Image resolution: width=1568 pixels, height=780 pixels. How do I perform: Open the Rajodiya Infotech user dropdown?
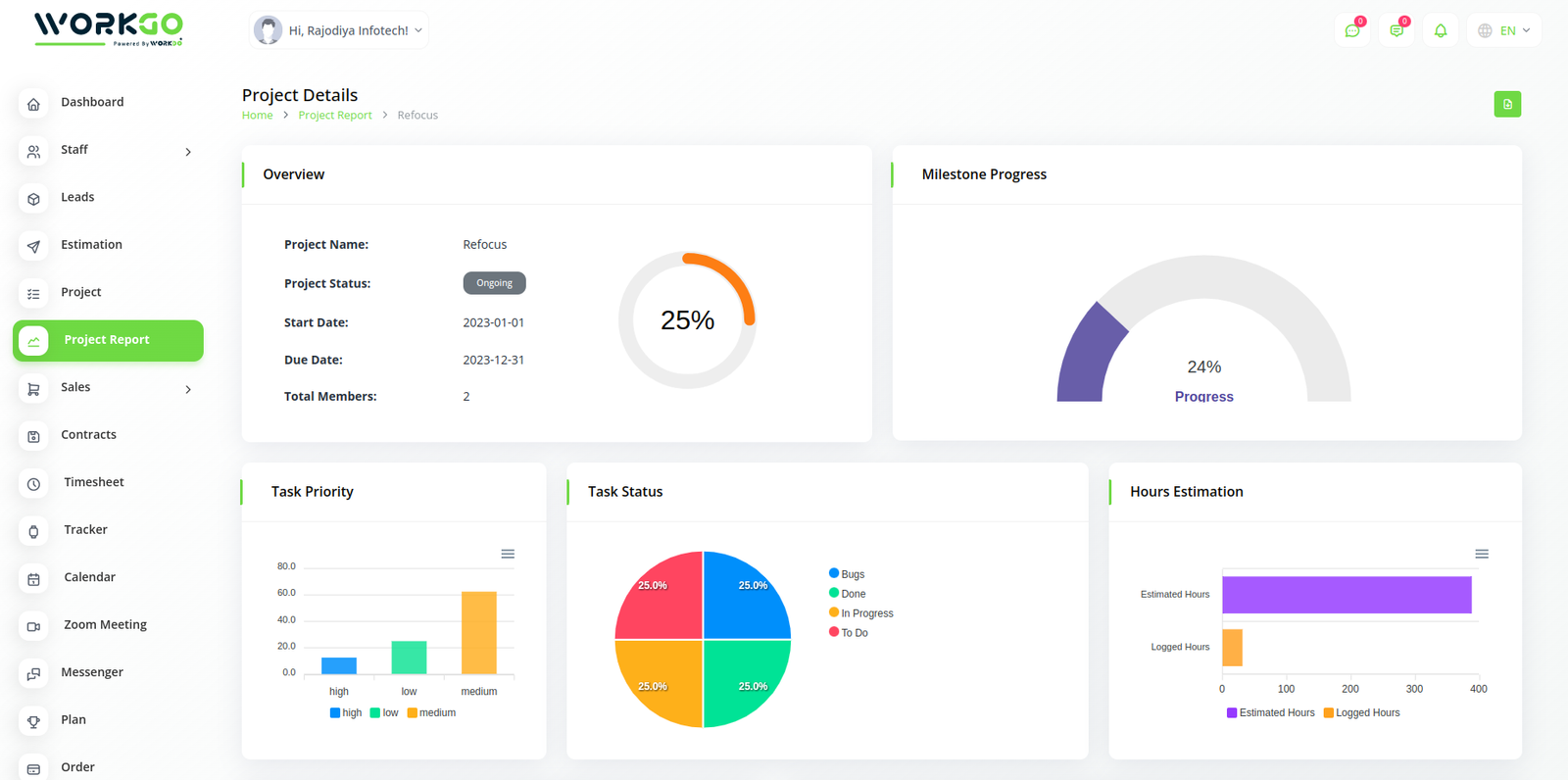339,30
